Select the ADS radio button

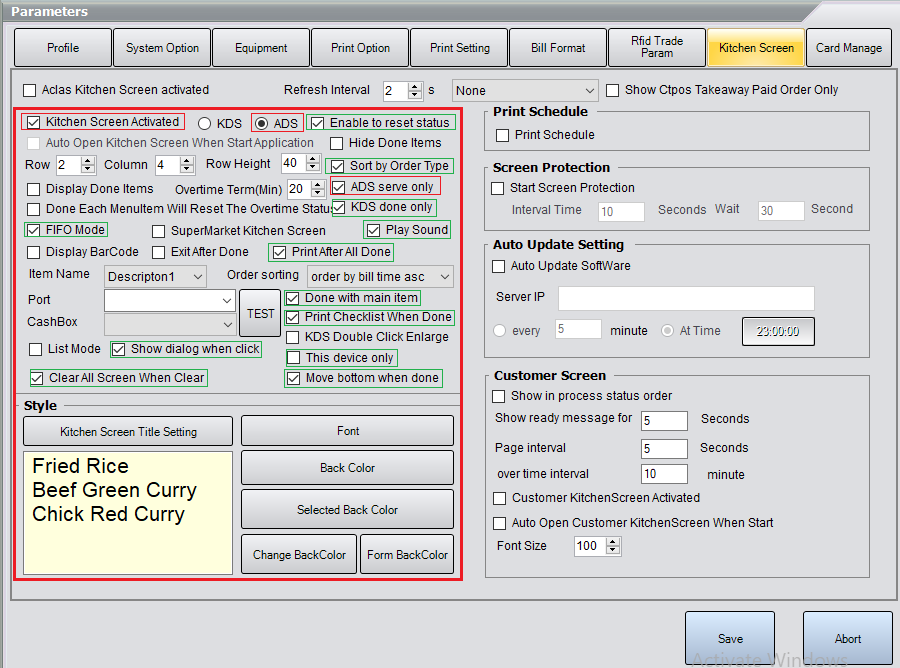261,123
